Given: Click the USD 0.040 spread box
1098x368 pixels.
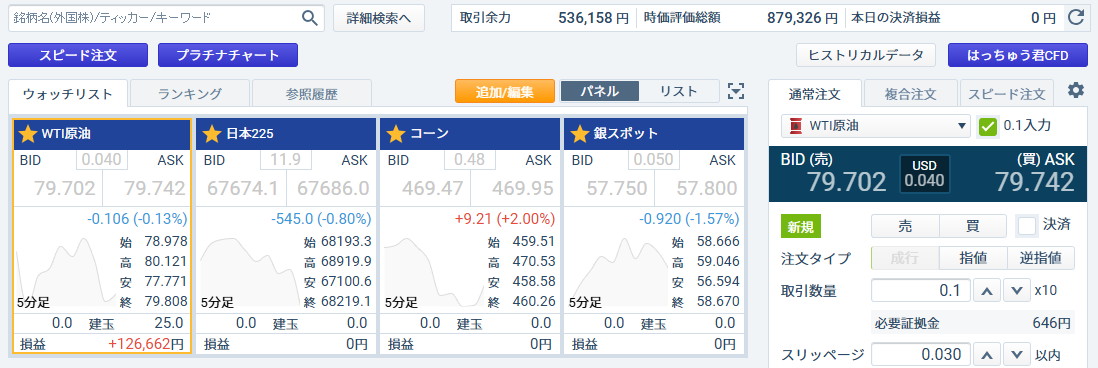Looking at the screenshot, I should point(924,174).
